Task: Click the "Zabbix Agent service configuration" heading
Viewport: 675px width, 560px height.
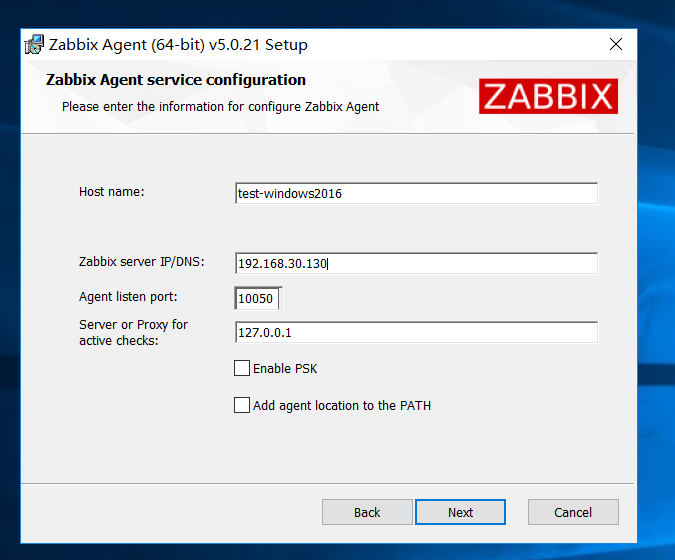Action: coord(176,80)
